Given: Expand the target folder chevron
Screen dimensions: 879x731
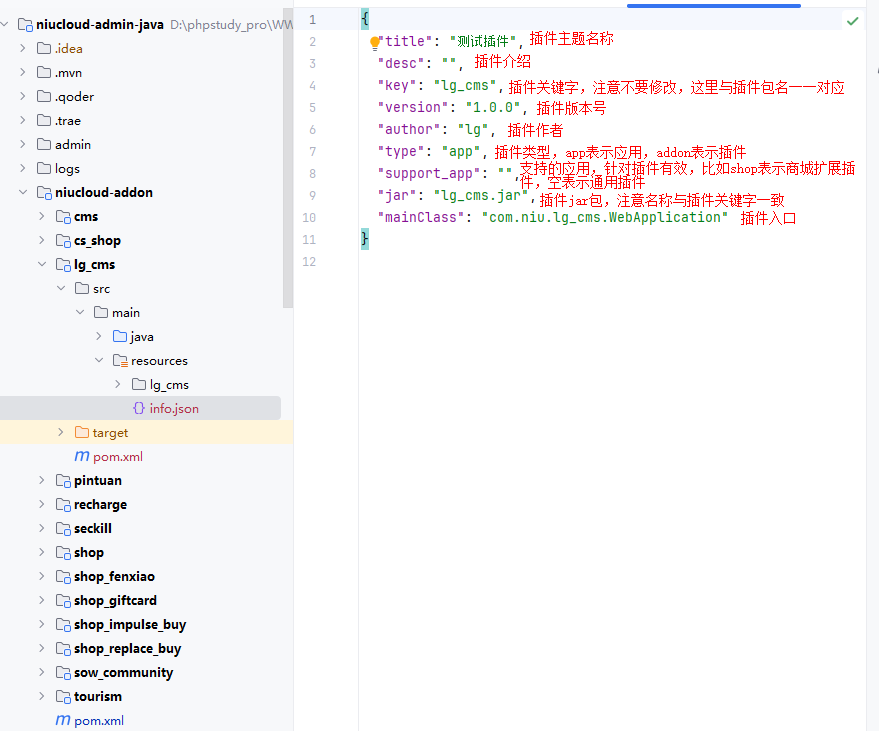Looking at the screenshot, I should [x=61, y=433].
